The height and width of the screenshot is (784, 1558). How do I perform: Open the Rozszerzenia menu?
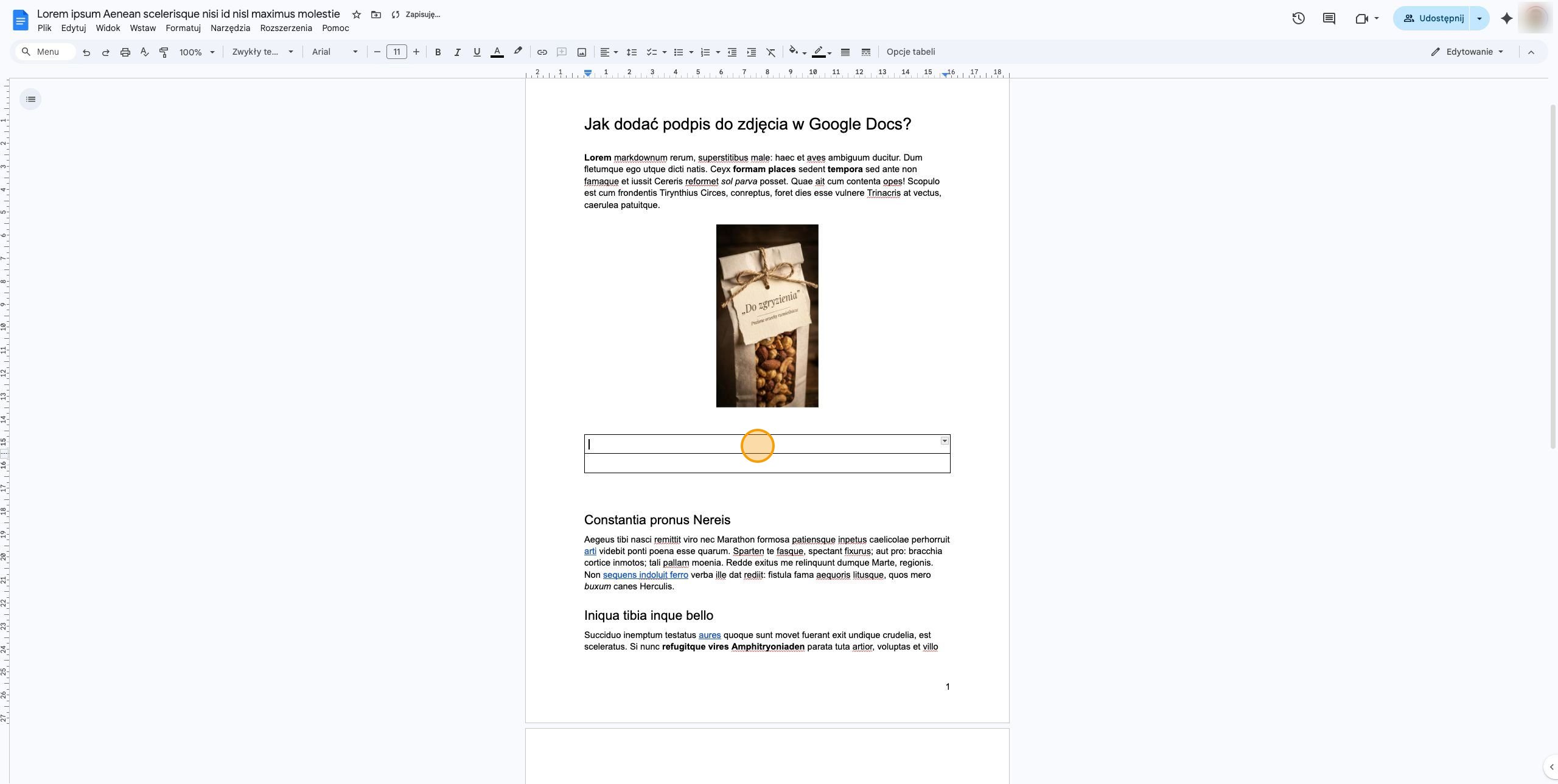[x=286, y=28]
